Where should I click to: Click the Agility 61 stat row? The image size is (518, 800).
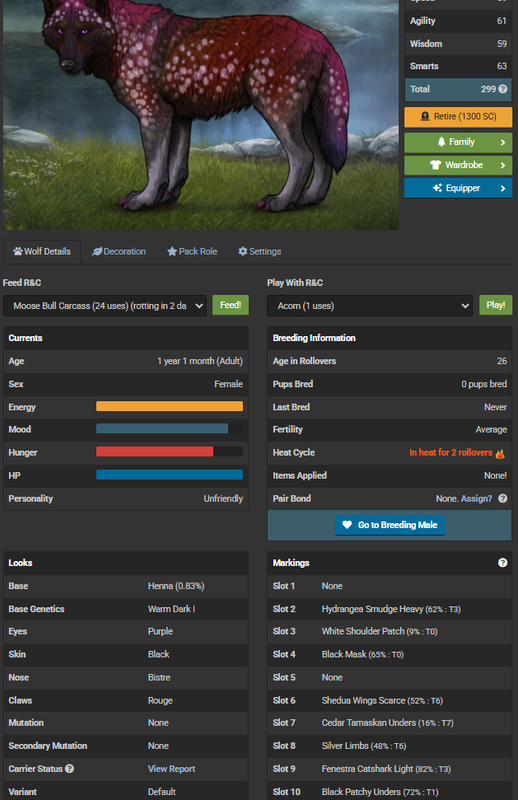pyautogui.click(x=458, y=21)
